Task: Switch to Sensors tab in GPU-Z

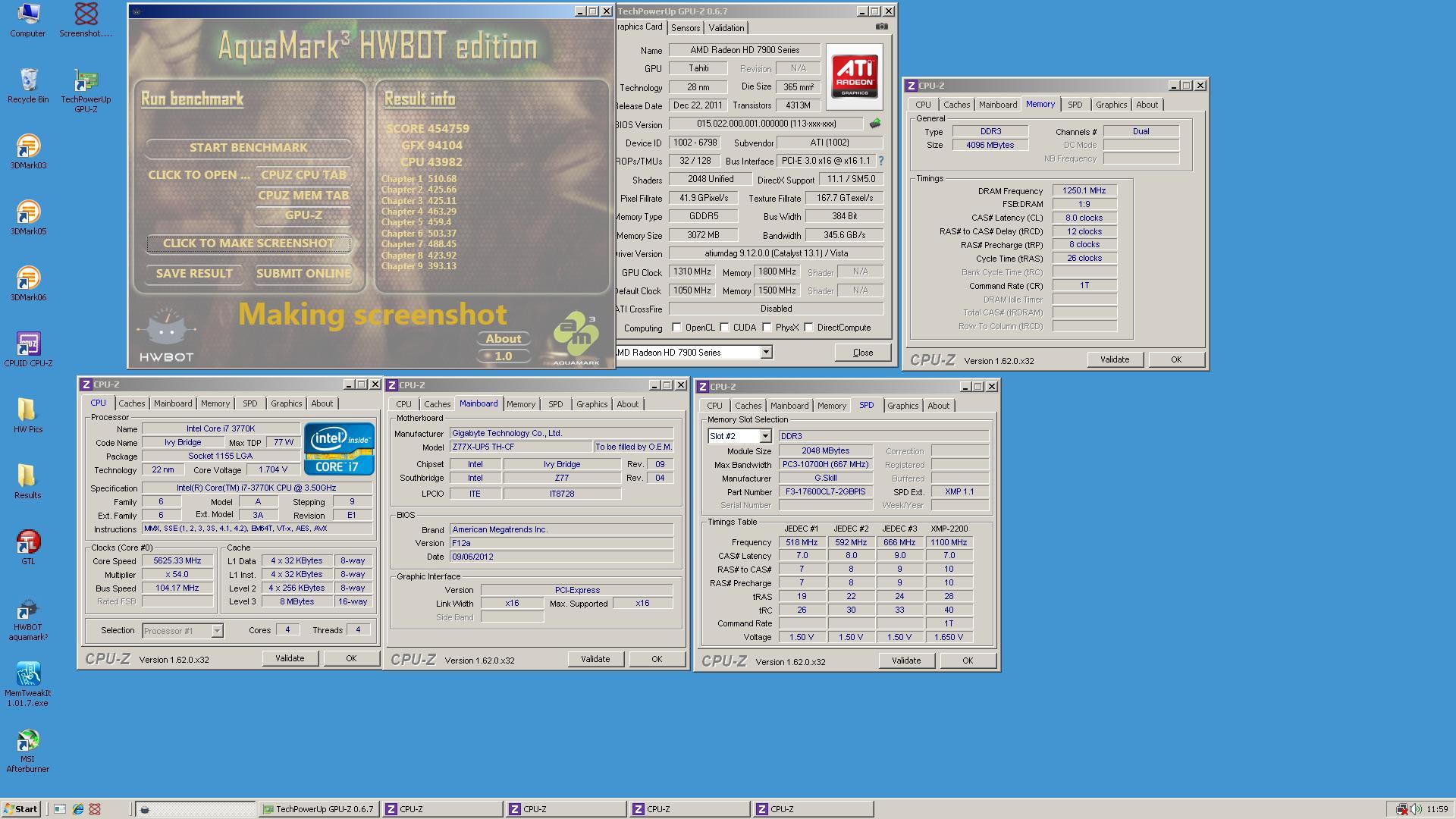Action: [686, 28]
